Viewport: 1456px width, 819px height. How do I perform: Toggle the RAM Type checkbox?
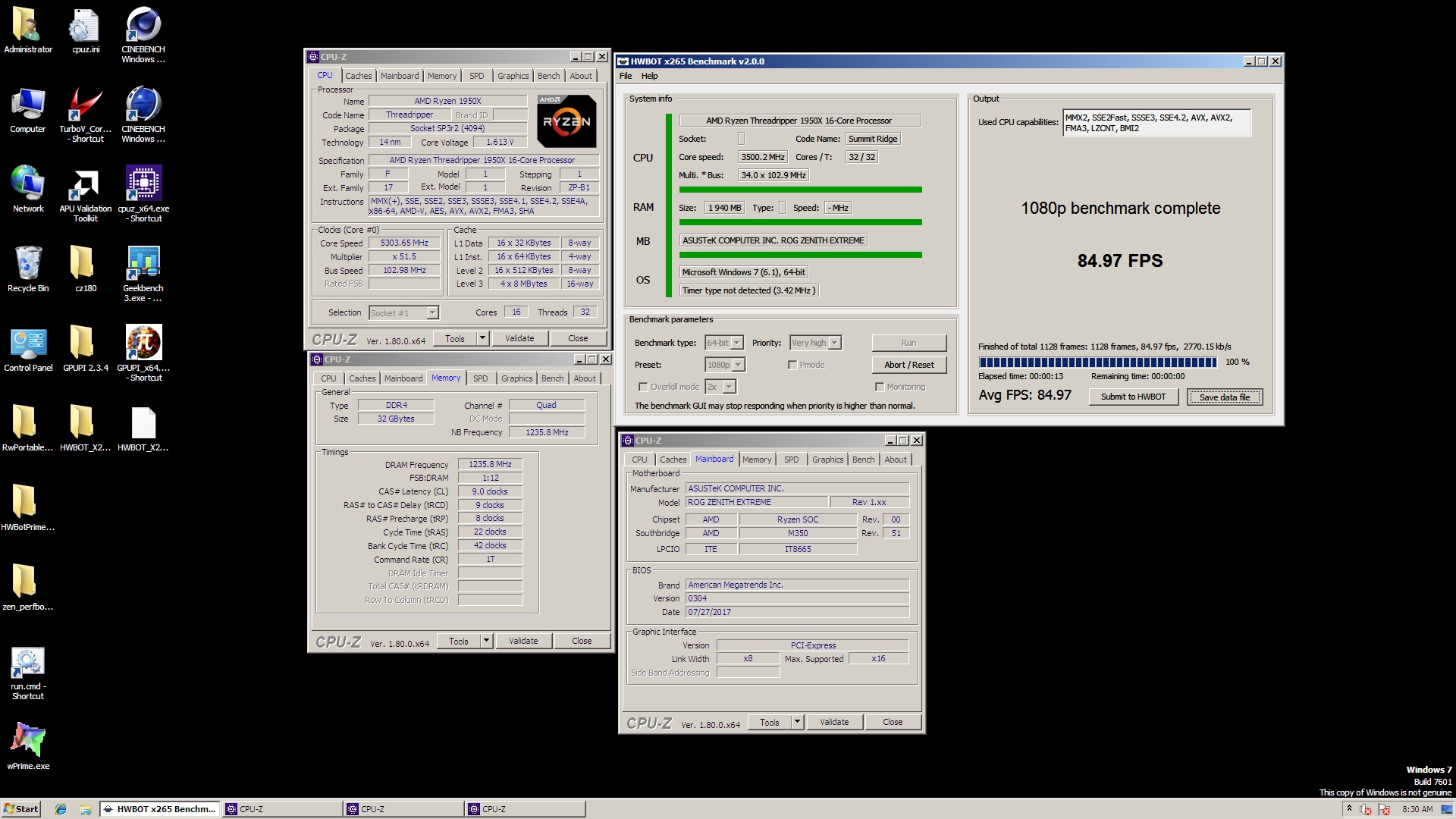point(782,208)
